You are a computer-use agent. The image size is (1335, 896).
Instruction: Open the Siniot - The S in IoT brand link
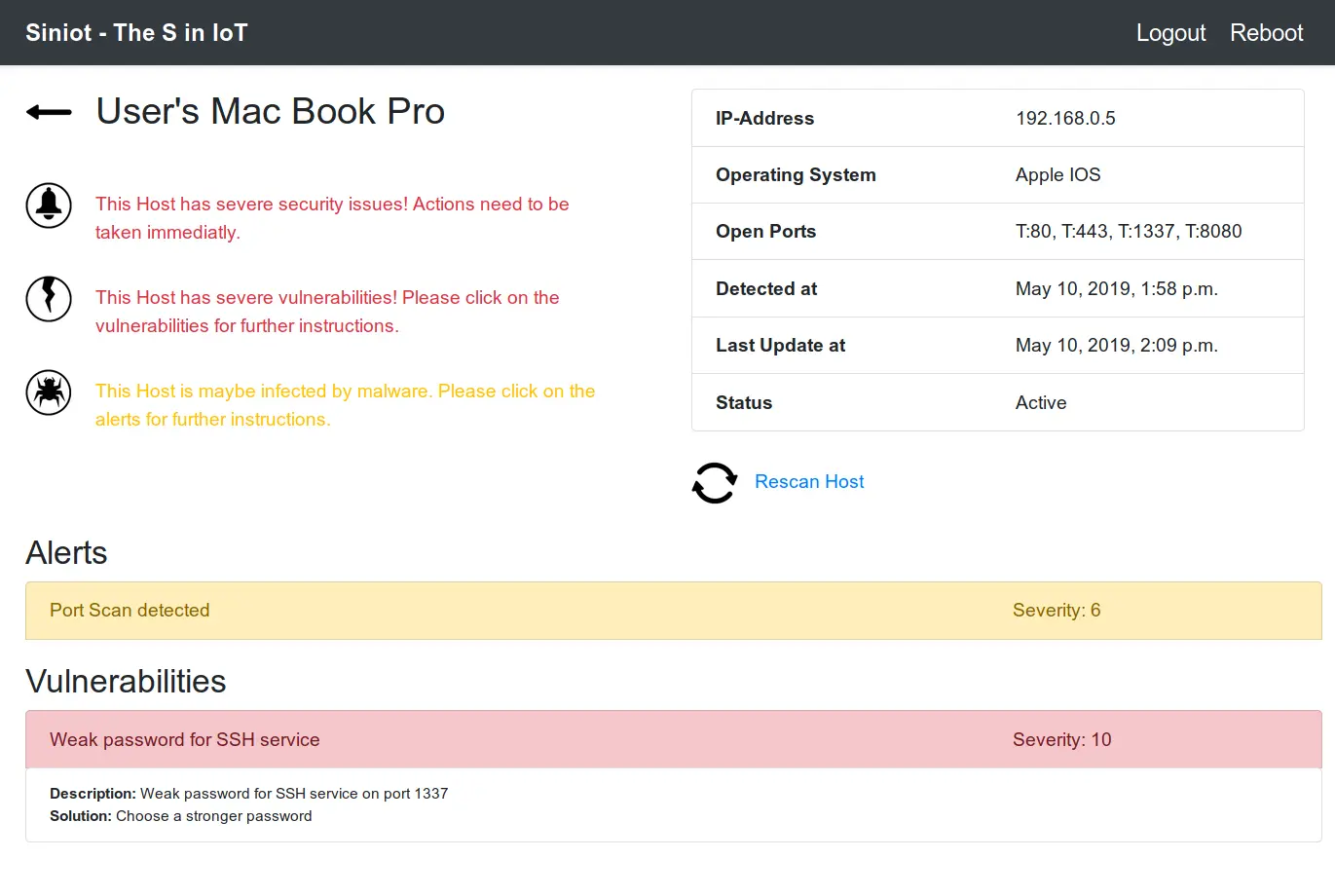pyautogui.click(x=136, y=32)
